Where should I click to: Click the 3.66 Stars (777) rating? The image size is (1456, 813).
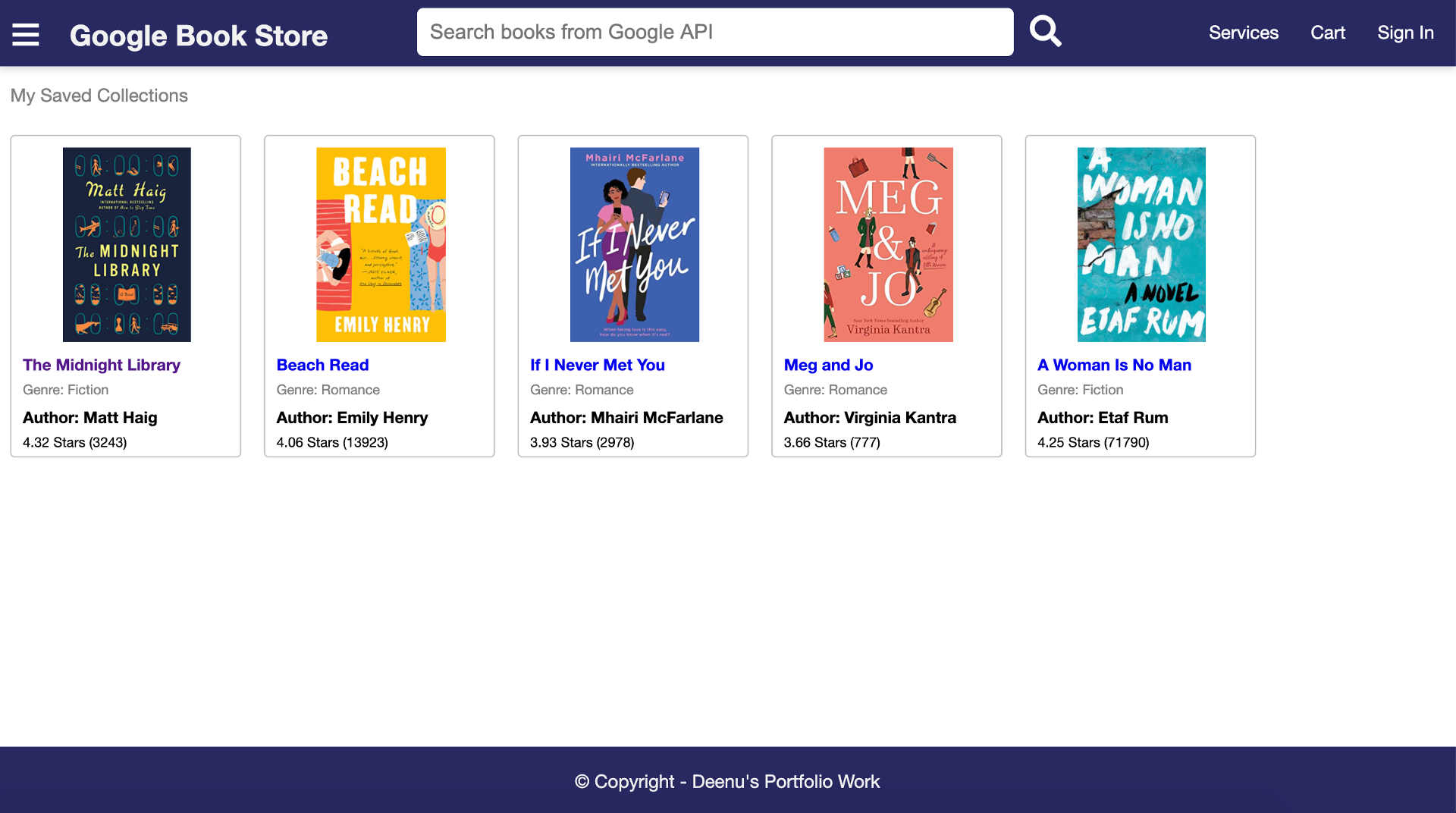832,442
